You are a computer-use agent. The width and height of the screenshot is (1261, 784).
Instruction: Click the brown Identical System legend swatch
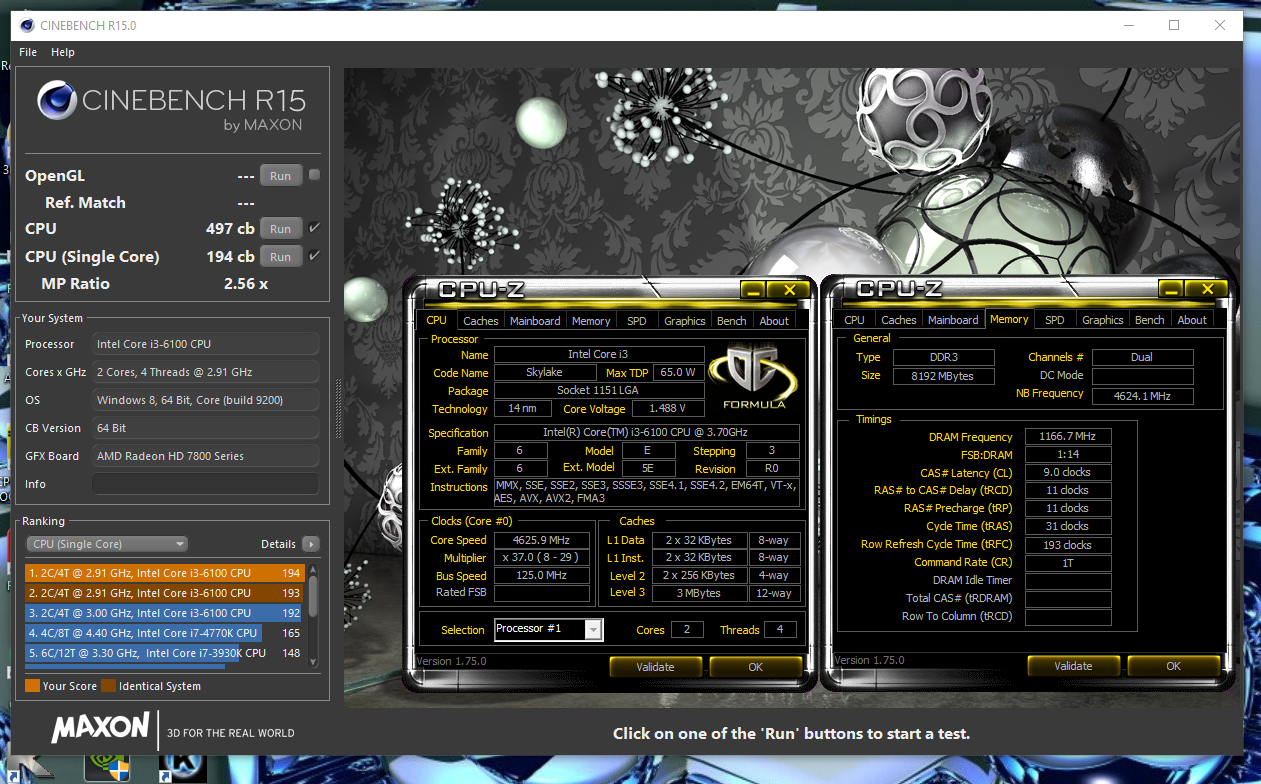[x=108, y=686]
